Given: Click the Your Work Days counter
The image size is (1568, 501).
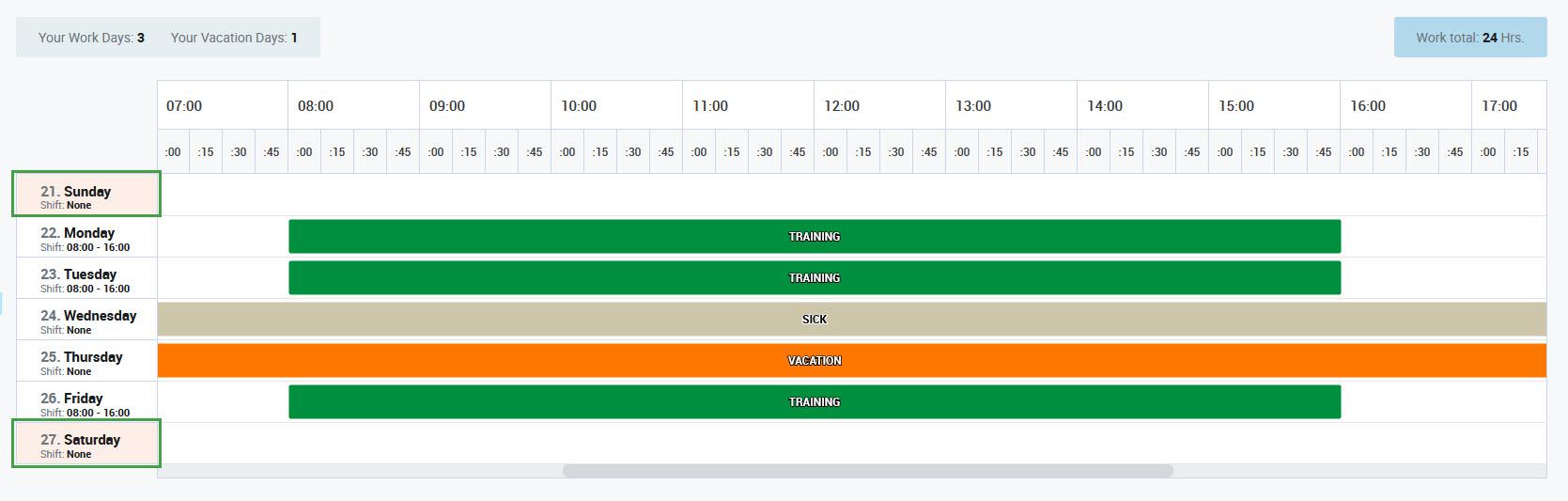Looking at the screenshot, I should pyautogui.click(x=91, y=38).
